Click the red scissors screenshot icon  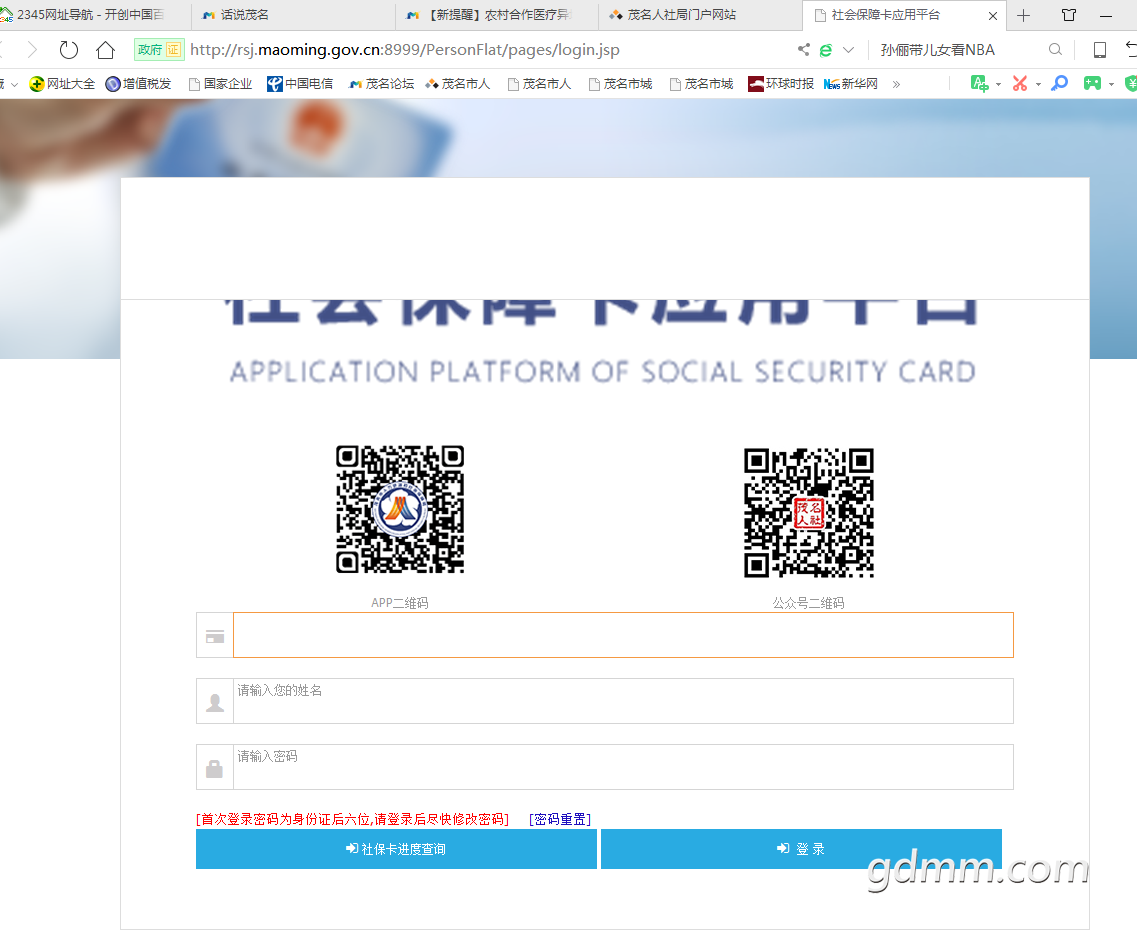pyautogui.click(x=1020, y=83)
